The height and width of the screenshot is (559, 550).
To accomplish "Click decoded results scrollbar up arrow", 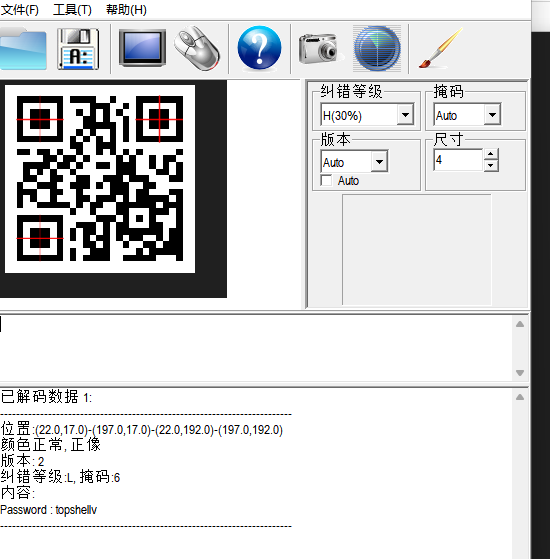I will [x=520, y=397].
